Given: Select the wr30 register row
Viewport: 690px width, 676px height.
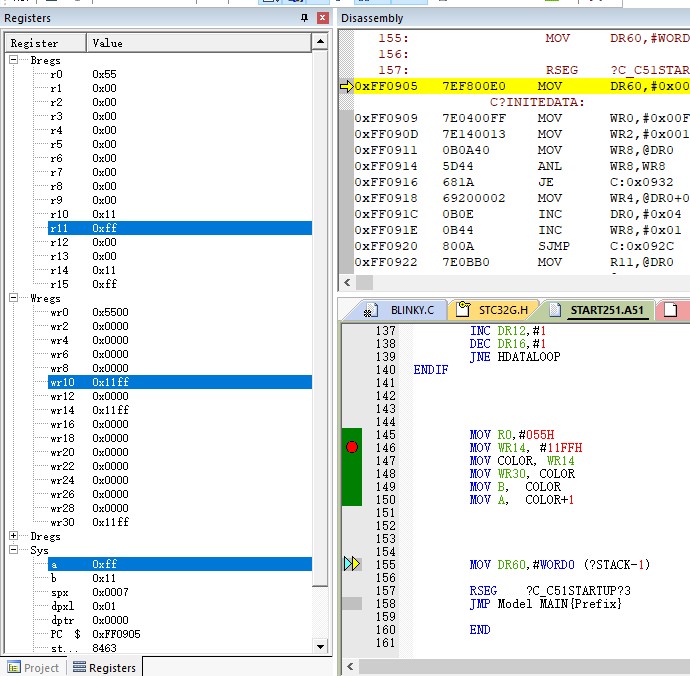Looking at the screenshot, I should (x=180, y=522).
